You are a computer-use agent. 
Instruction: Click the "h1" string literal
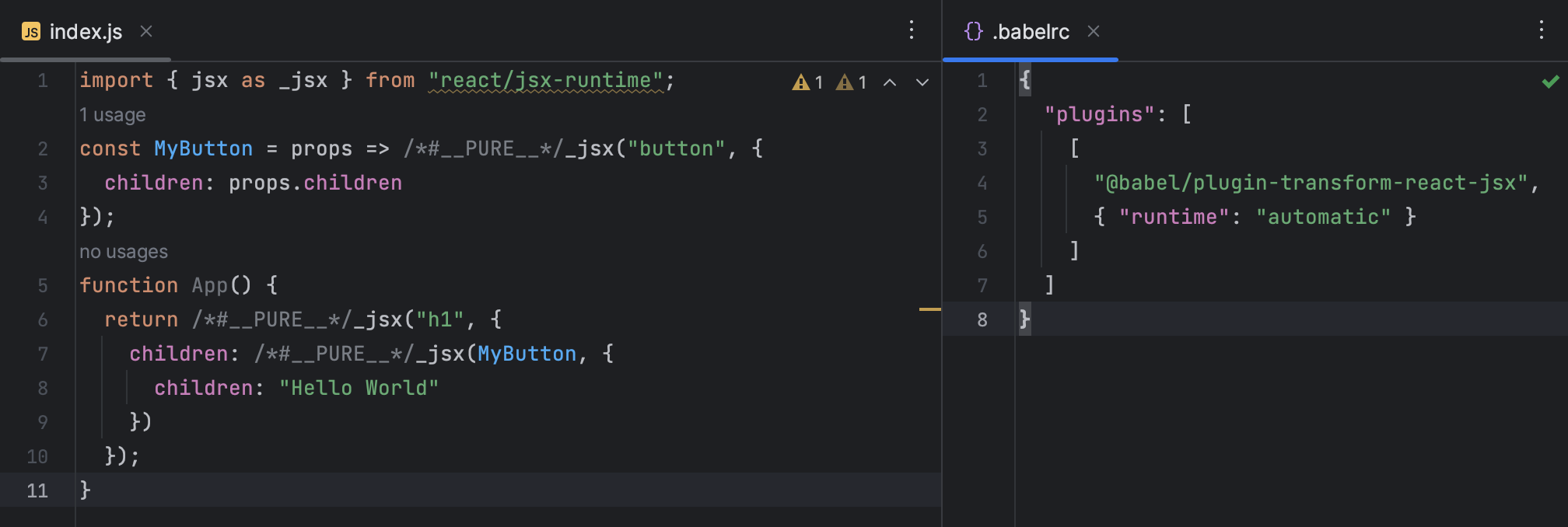(440, 319)
